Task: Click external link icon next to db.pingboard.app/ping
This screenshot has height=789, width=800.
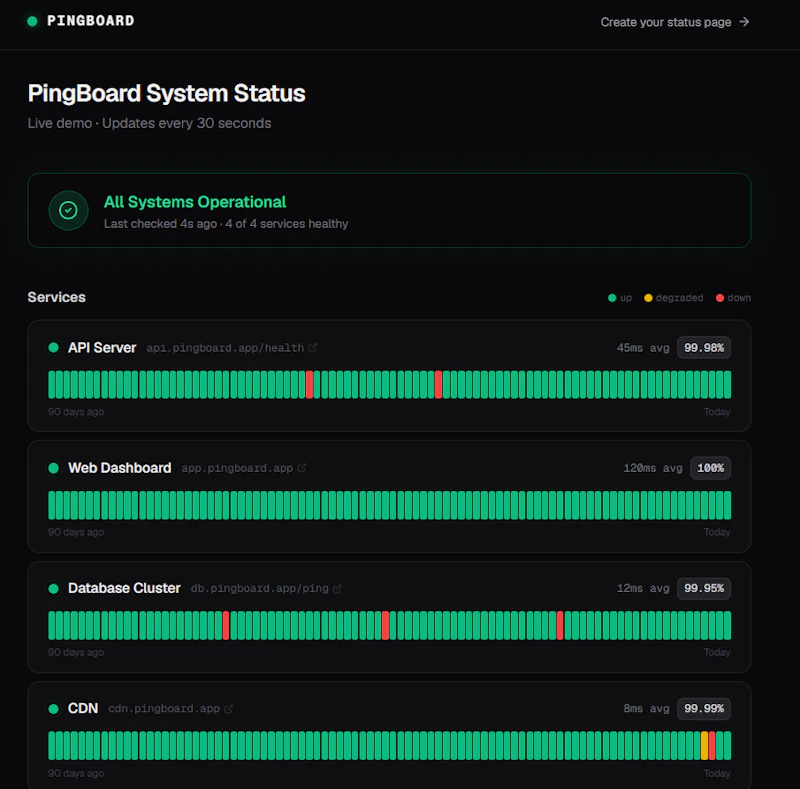Action: click(337, 589)
